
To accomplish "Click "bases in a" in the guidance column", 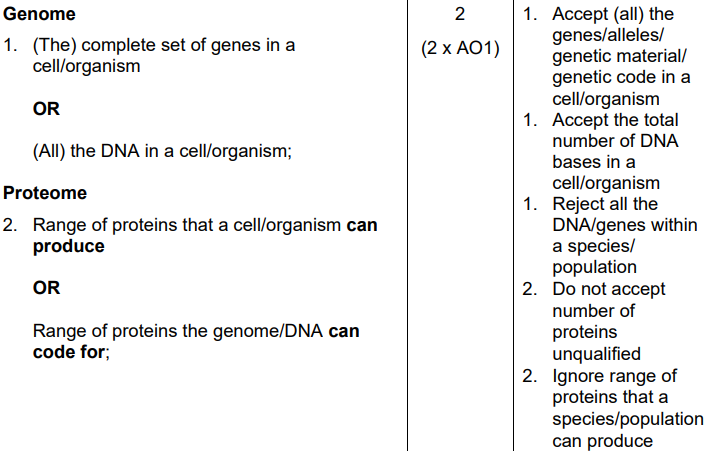I will 594,162.
